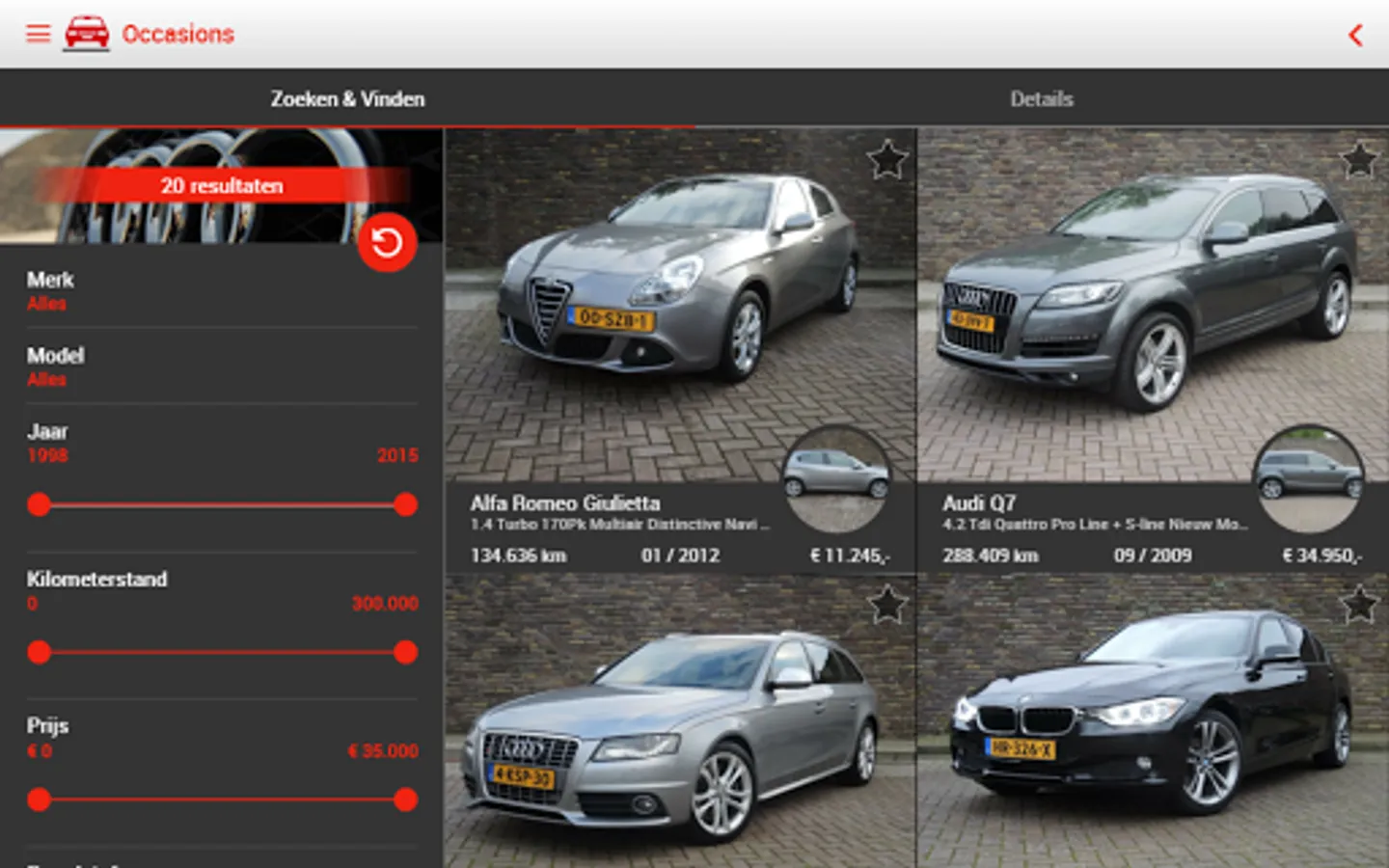This screenshot has width=1389, height=868.
Task: Select the Alfa Romeo Giulietta title
Action: point(565,502)
